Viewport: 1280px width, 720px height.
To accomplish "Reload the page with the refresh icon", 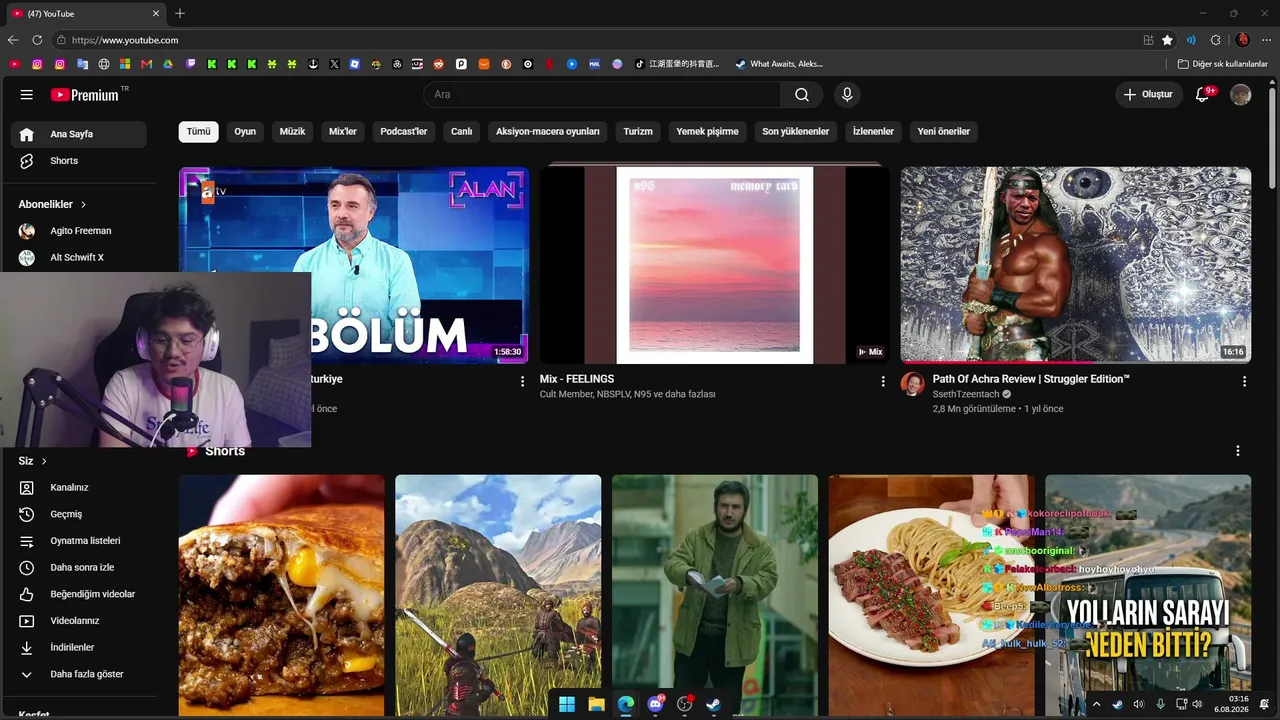I will 37,40.
